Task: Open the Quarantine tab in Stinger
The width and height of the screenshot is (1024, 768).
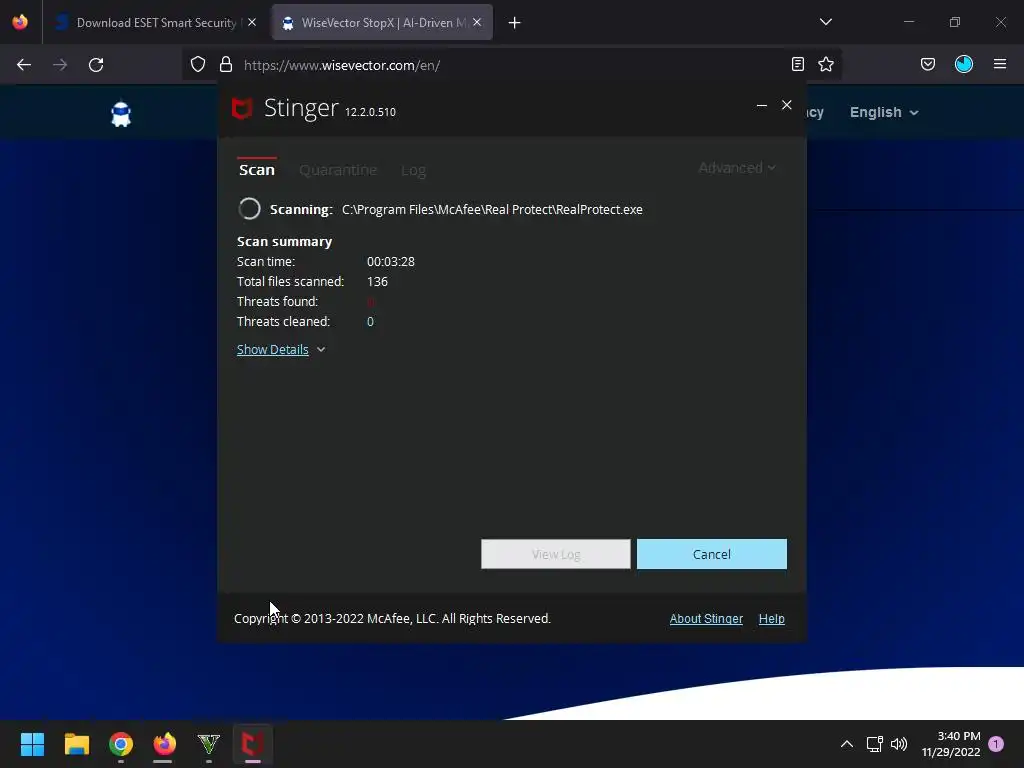Action: coord(338,170)
